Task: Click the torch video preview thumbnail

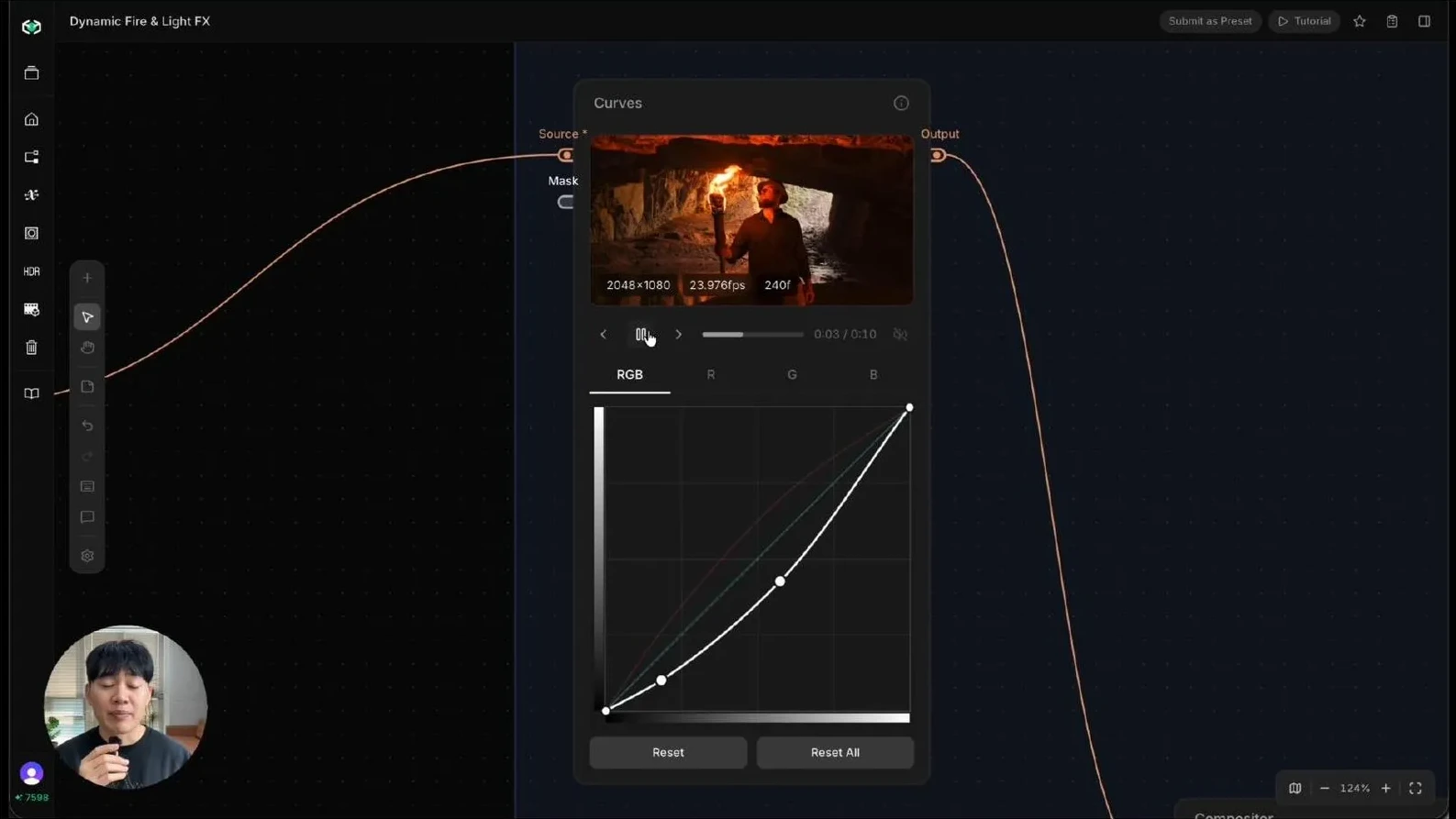Action: pyautogui.click(x=751, y=220)
